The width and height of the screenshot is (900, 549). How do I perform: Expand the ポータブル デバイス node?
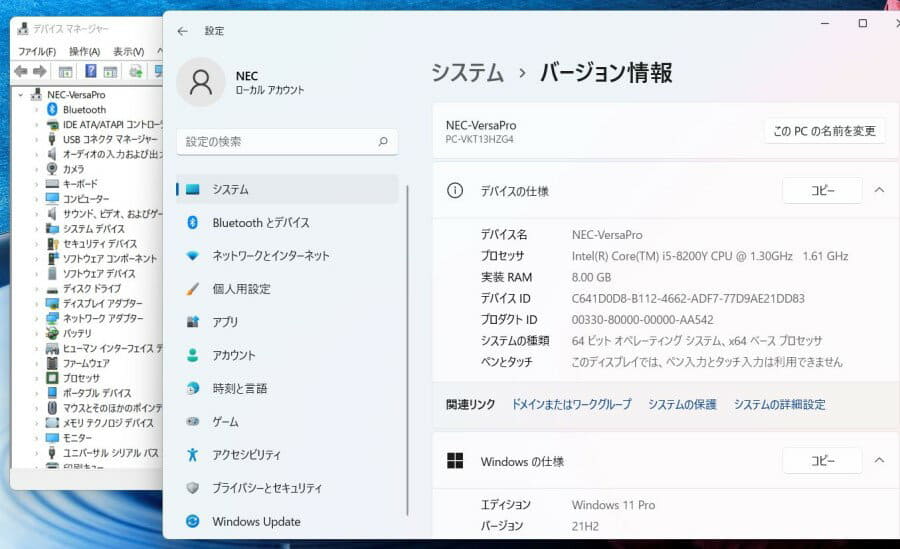click(x=37, y=393)
